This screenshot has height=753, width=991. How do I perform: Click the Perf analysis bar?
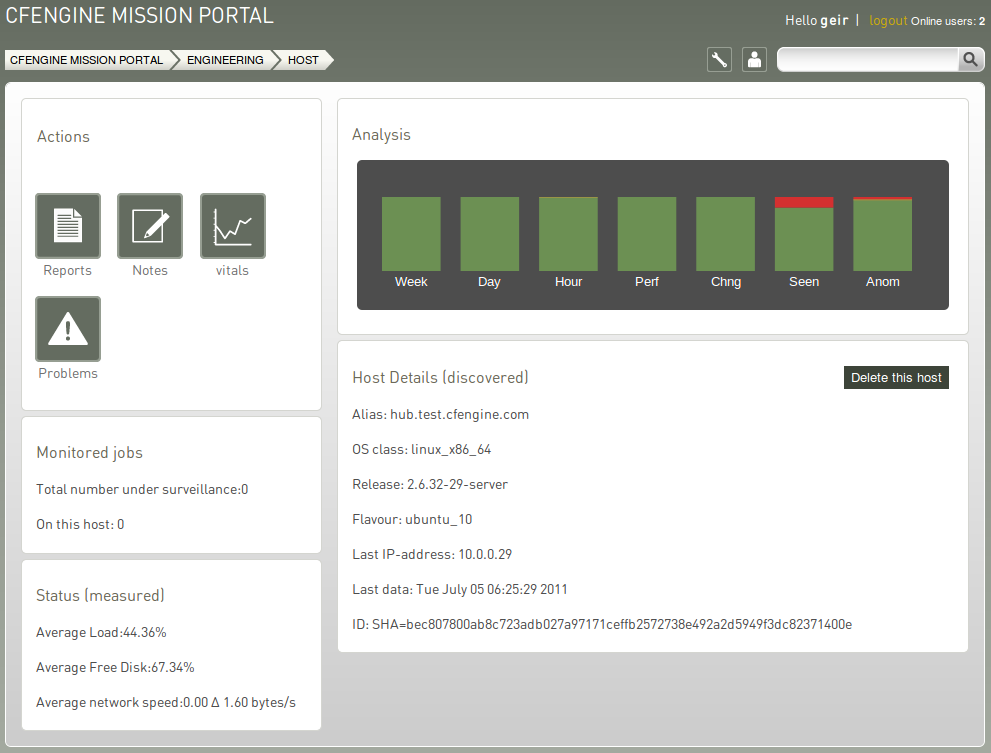click(x=647, y=234)
